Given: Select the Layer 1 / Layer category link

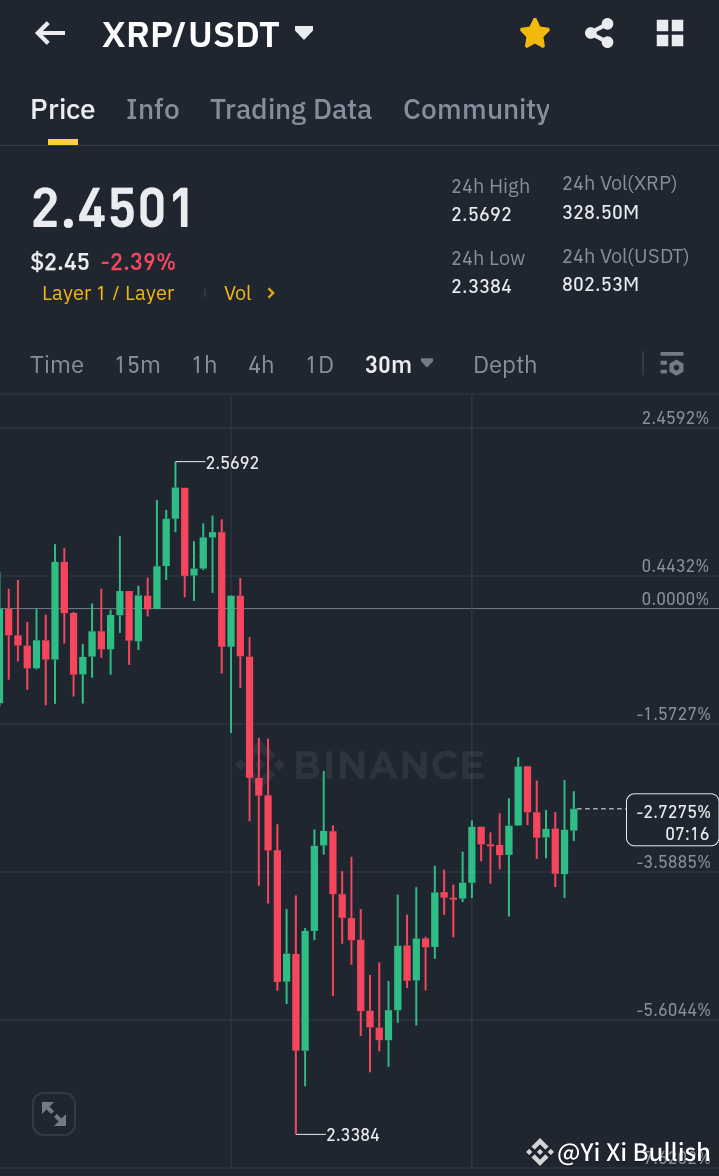Looking at the screenshot, I should coord(107,293).
